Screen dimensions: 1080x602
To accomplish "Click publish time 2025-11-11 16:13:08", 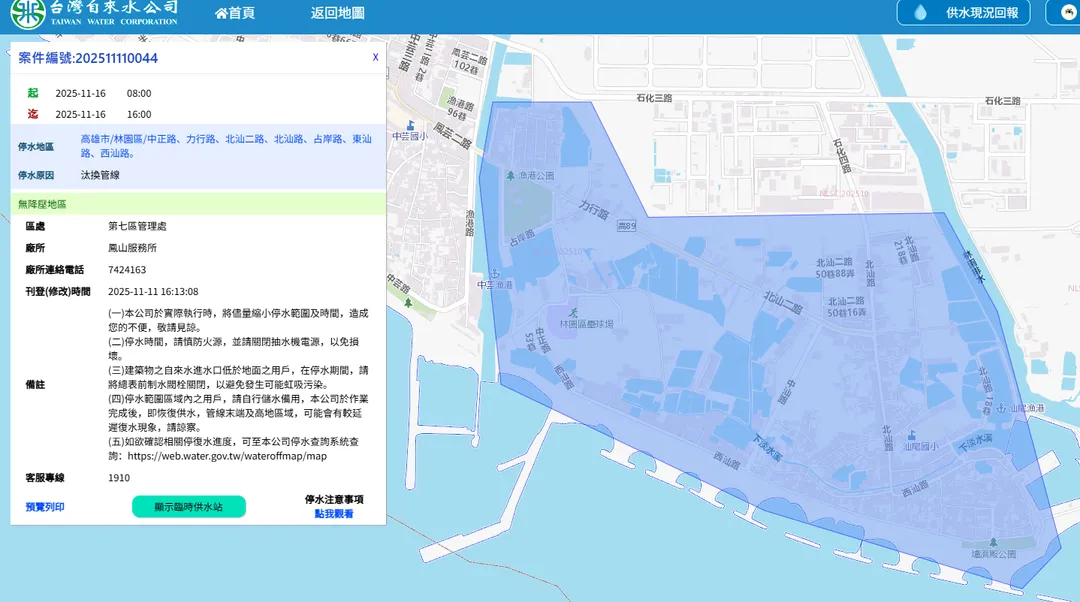I will pos(153,291).
